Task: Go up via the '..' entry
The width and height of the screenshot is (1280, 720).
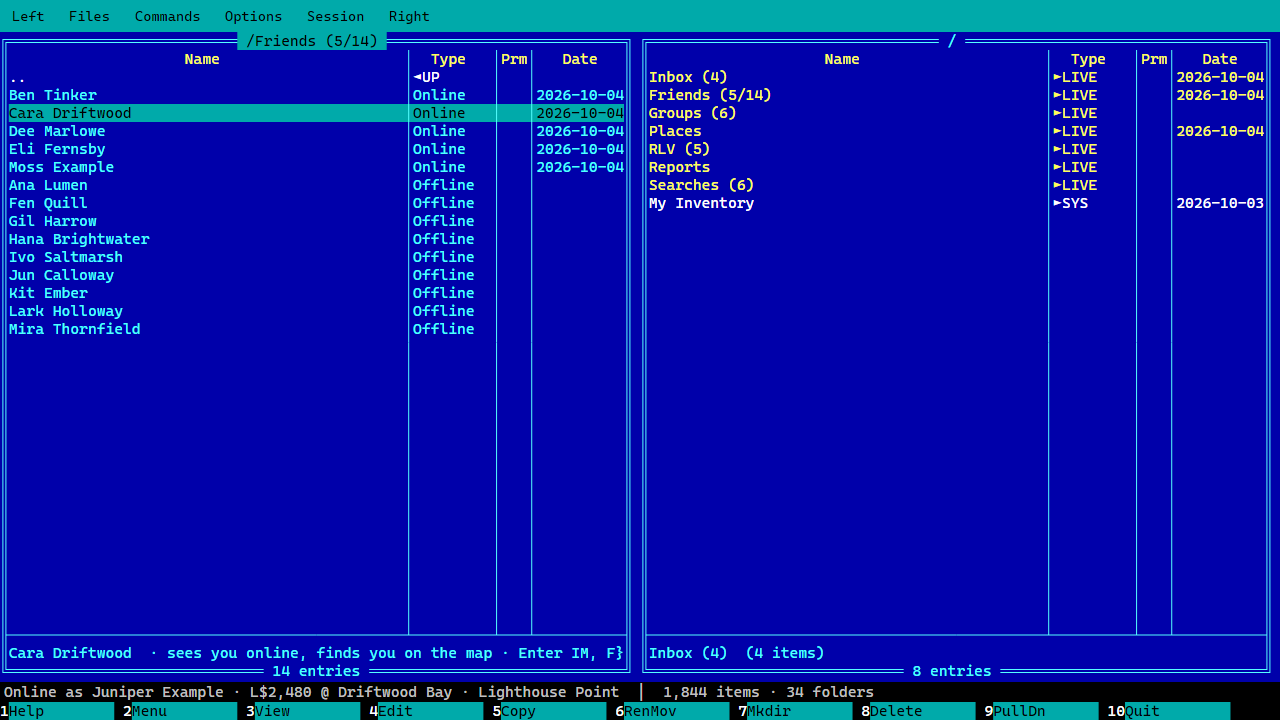Action: (316, 77)
